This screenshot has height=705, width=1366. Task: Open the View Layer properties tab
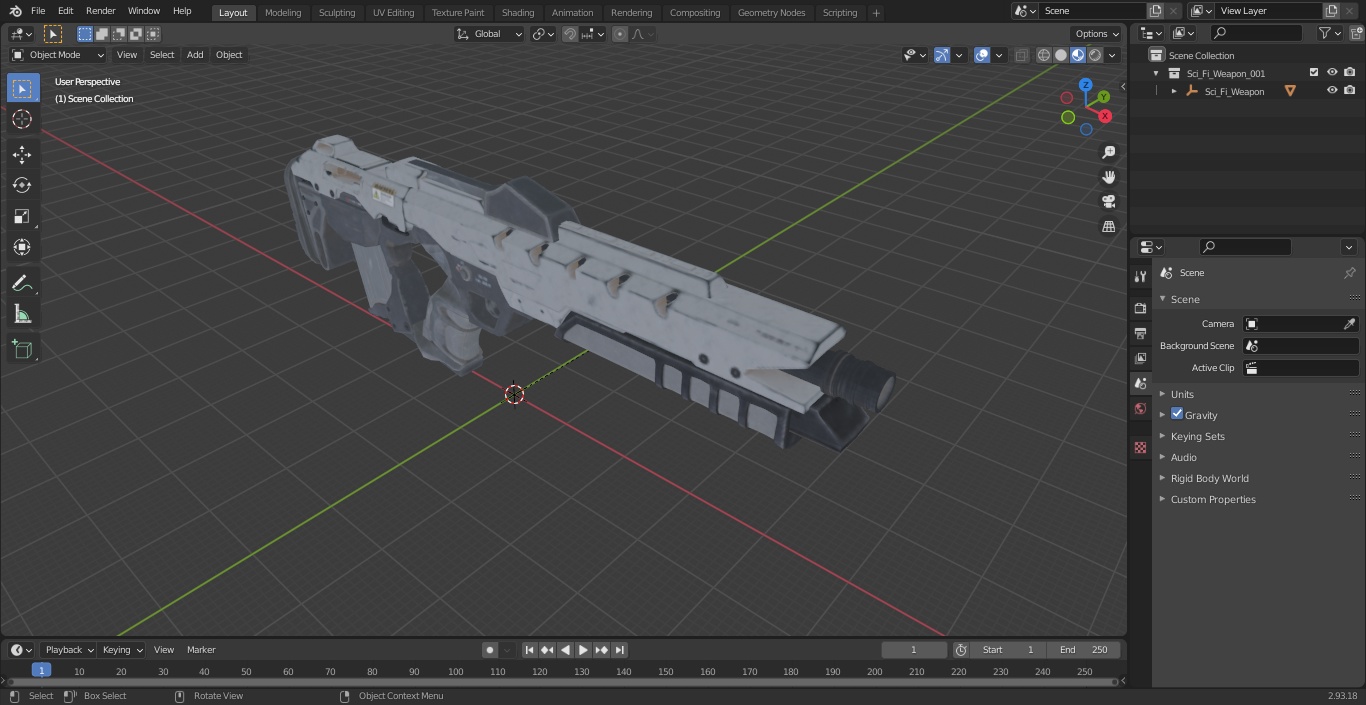click(1140, 358)
